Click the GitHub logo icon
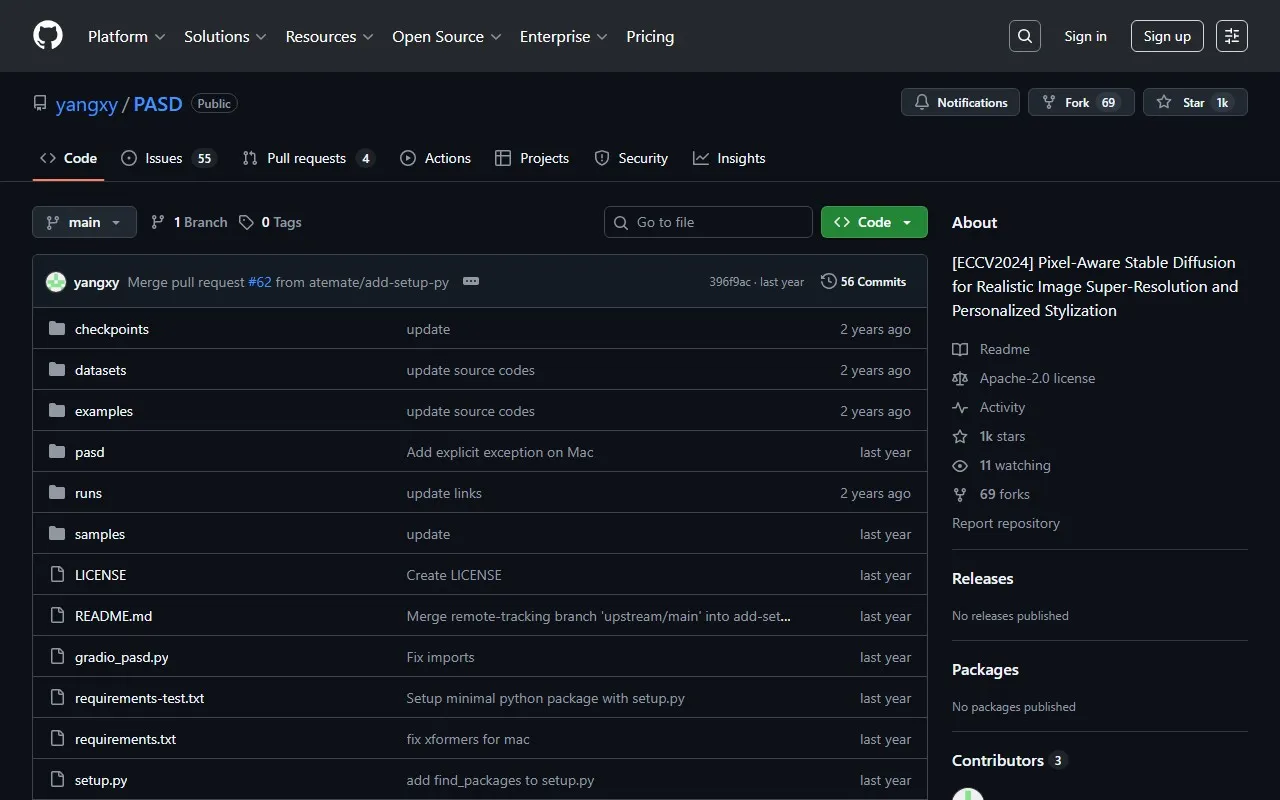This screenshot has height=800, width=1280. (x=48, y=36)
